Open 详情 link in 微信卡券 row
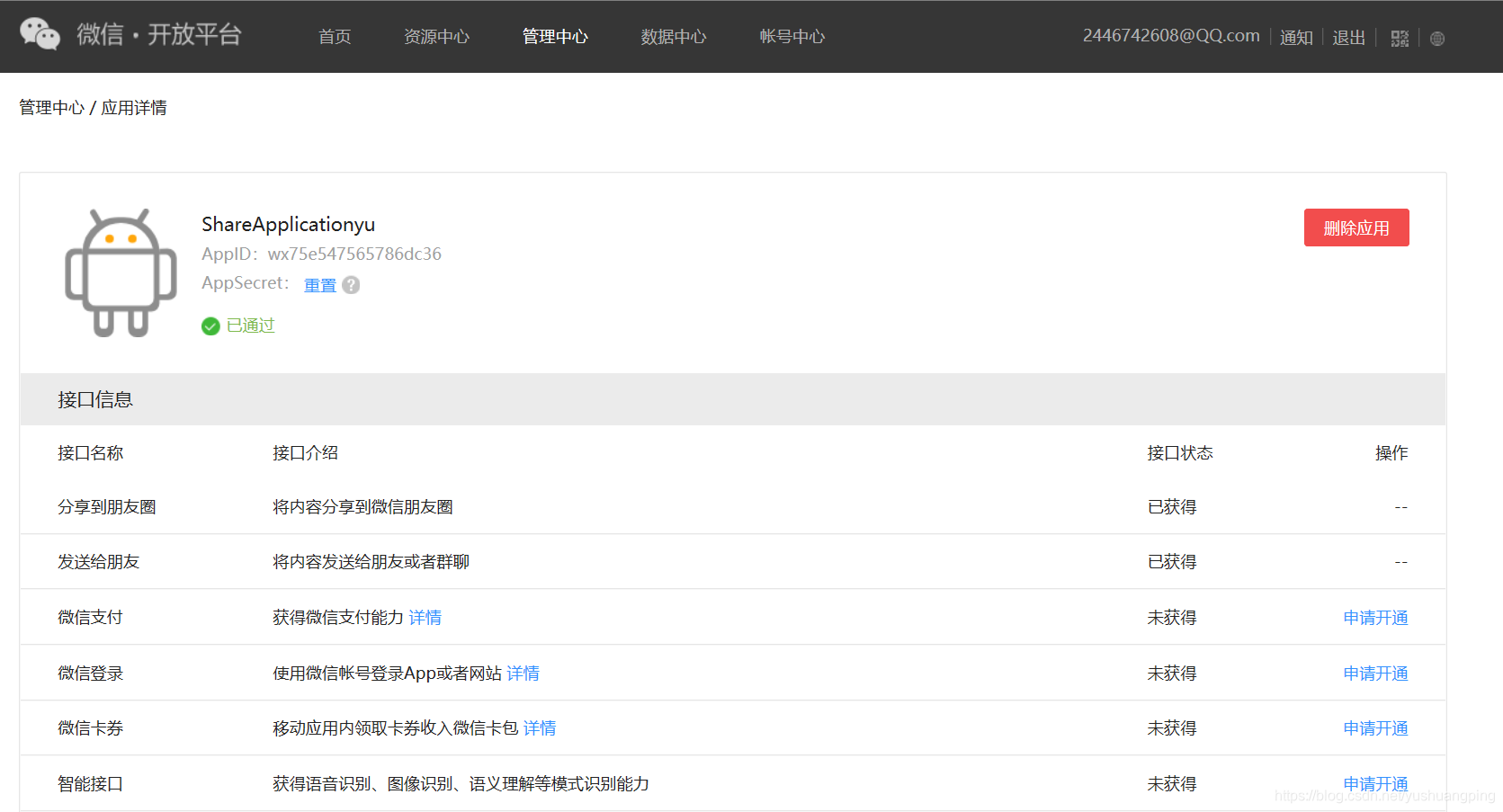 pos(540,728)
